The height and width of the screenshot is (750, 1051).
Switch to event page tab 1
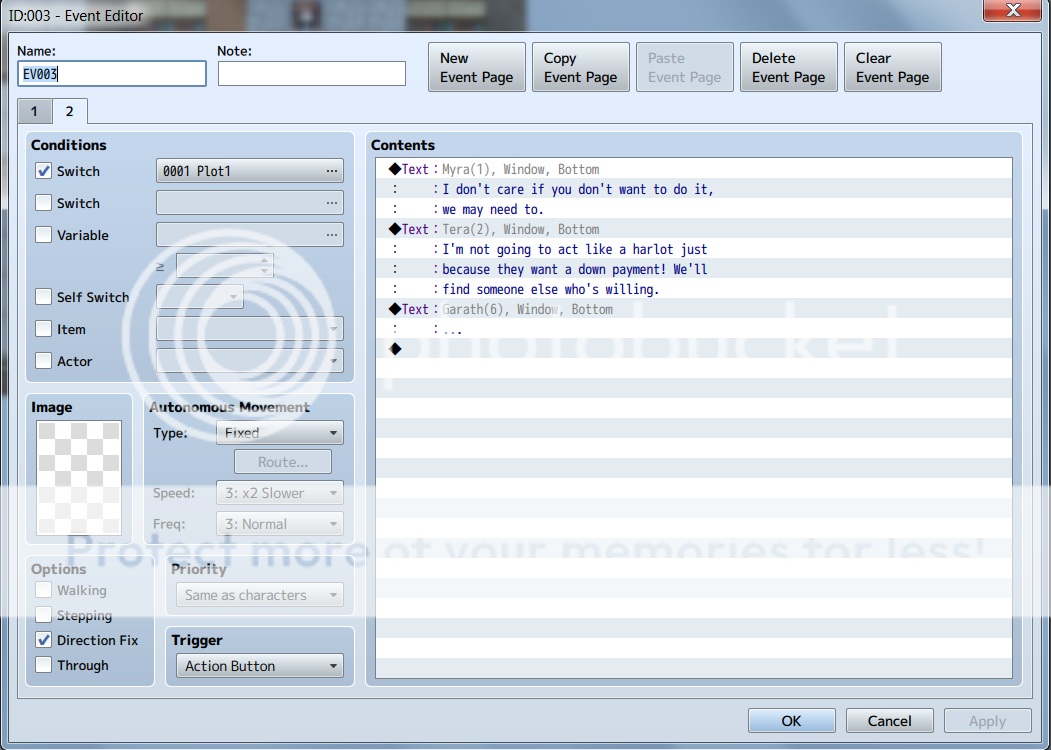(34, 111)
